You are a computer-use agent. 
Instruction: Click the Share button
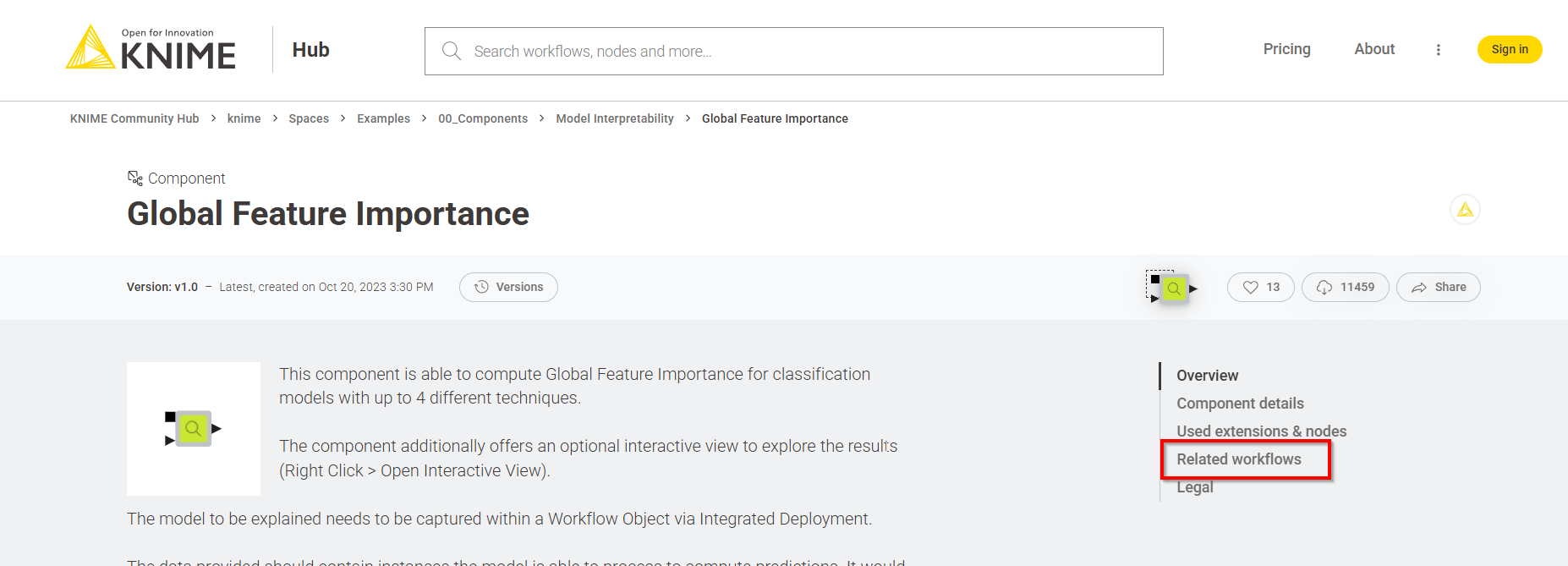point(1438,288)
